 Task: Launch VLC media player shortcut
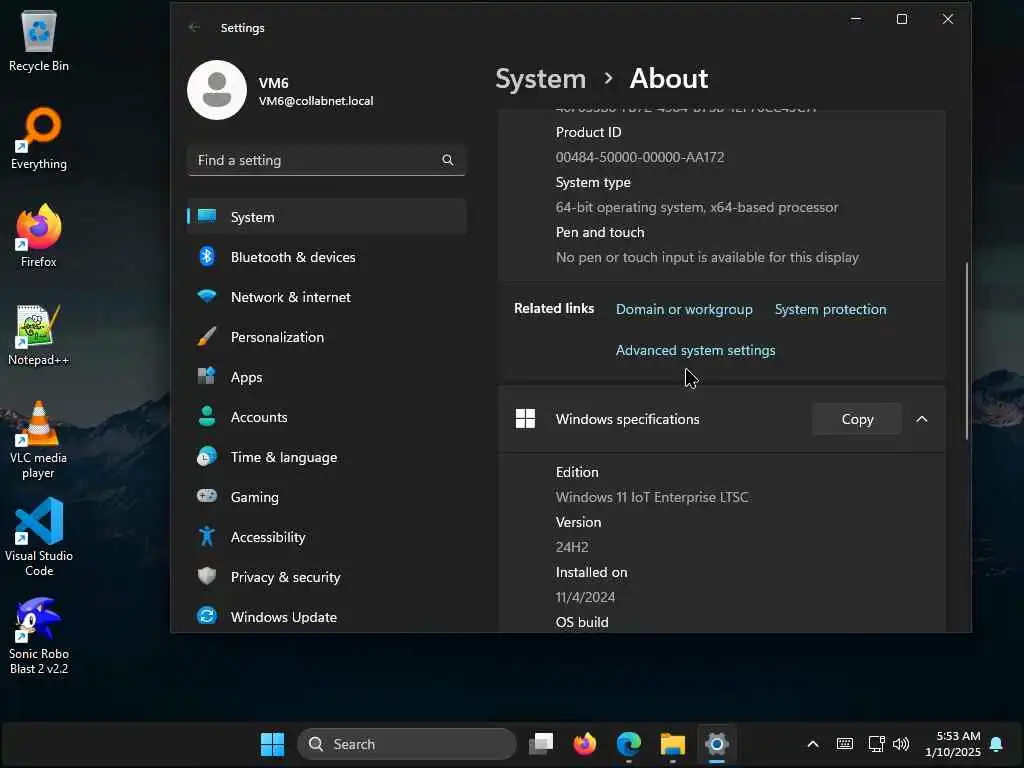39,440
